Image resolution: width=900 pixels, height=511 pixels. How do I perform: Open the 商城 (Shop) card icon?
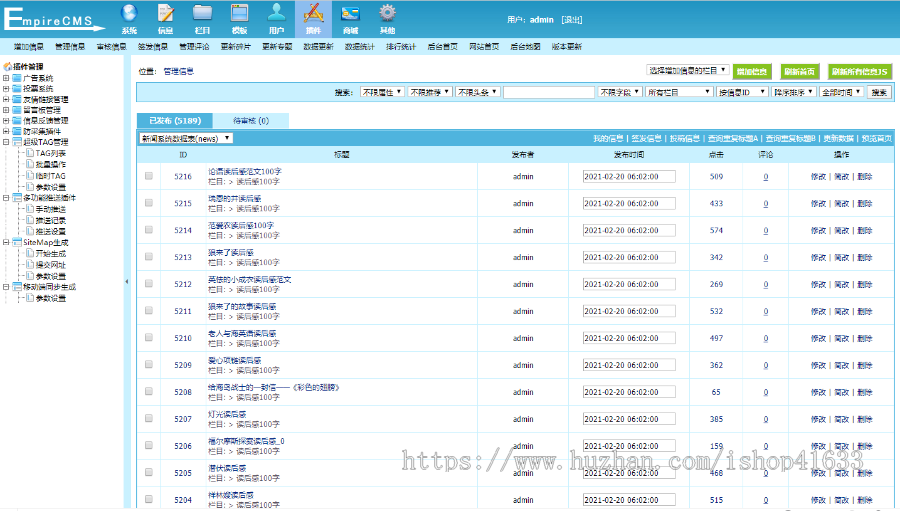[x=350, y=13]
